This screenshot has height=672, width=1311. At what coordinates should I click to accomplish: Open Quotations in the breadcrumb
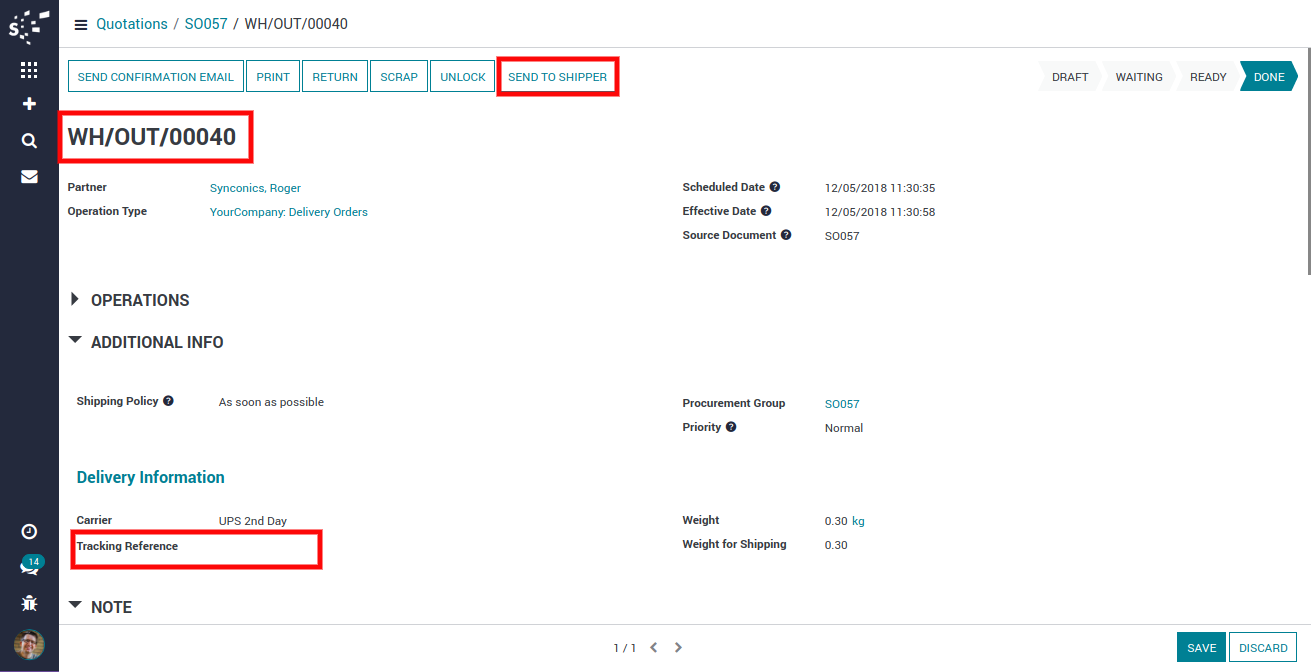[132, 24]
